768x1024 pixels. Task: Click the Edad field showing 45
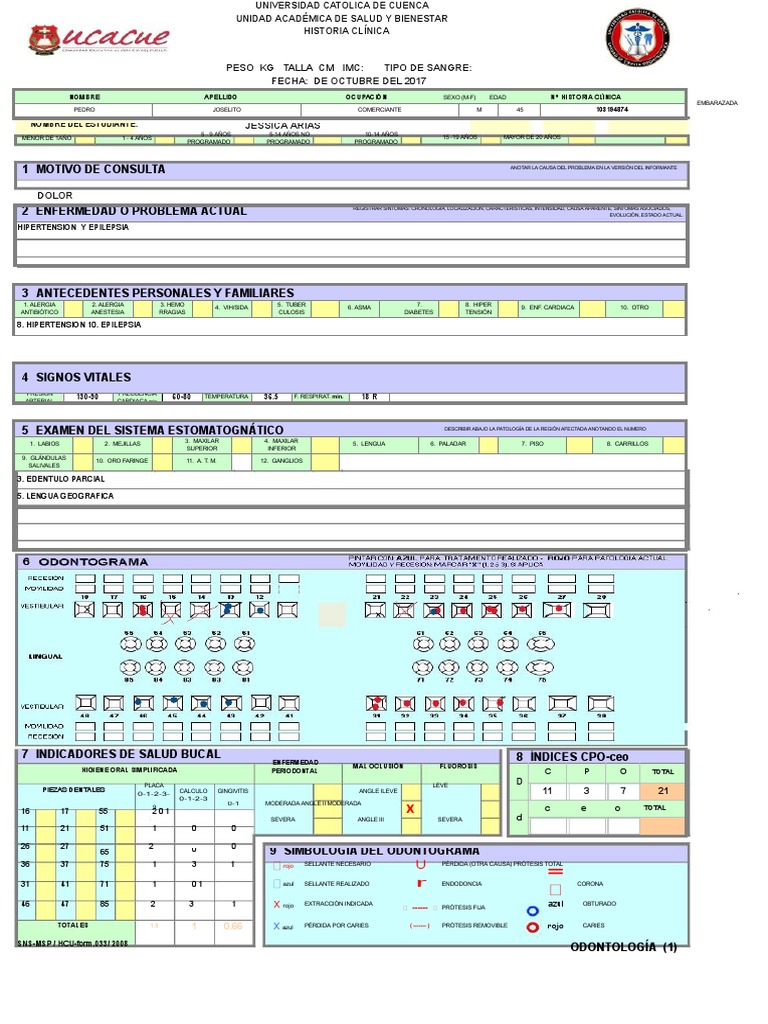520,110
